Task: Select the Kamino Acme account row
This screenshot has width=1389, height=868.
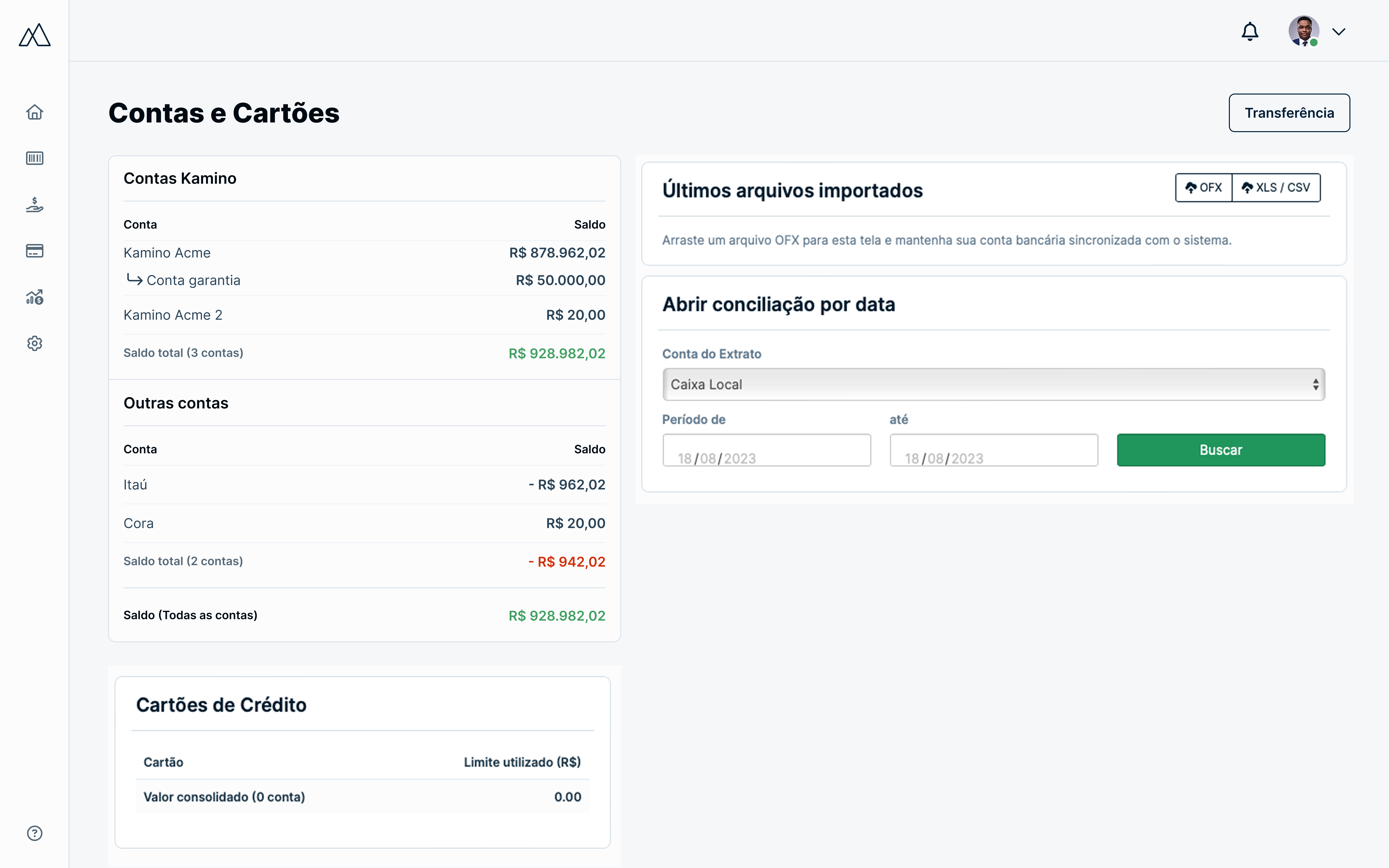Action: (364, 253)
